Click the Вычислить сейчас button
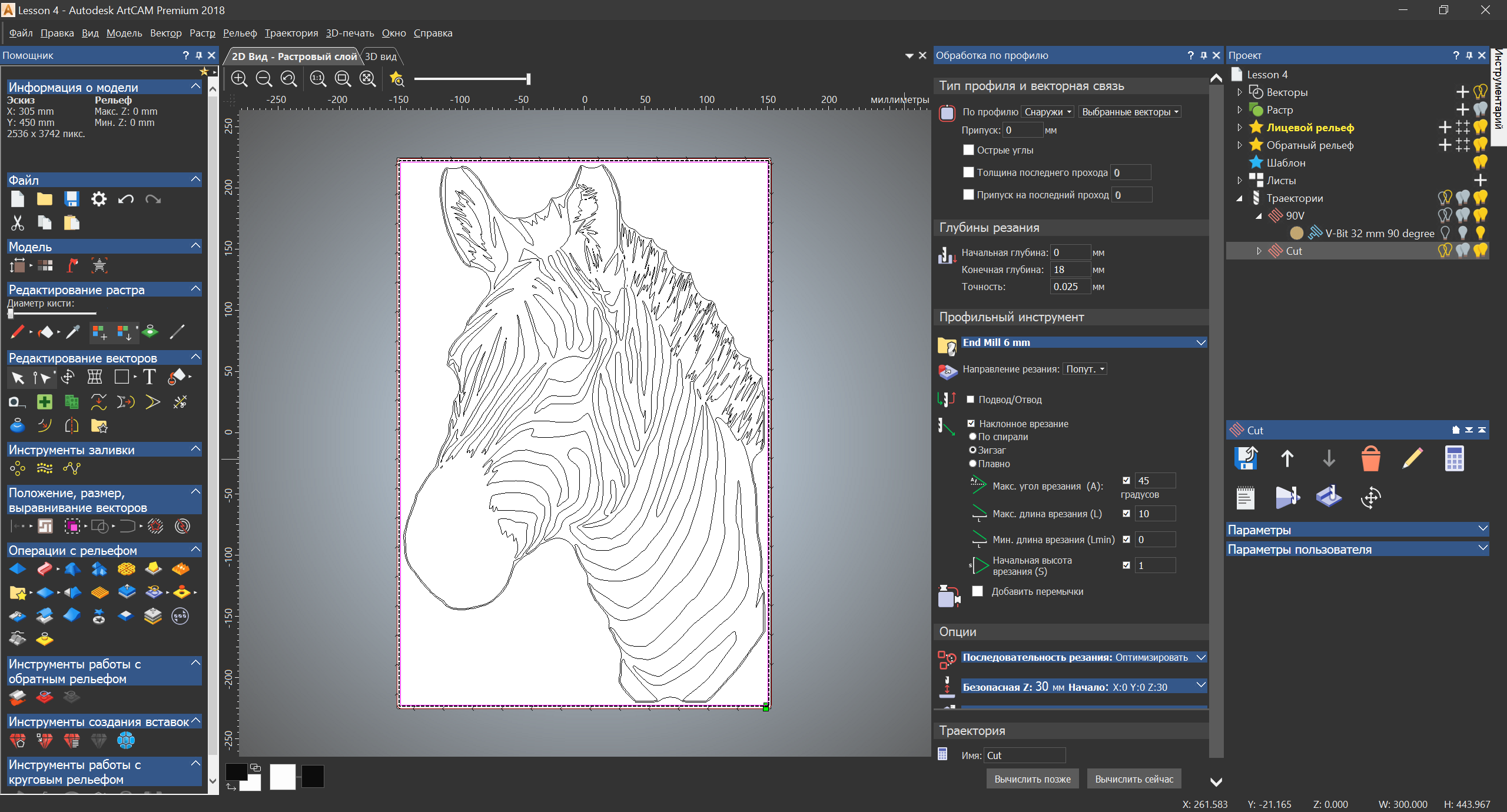1507x812 pixels. [1134, 779]
